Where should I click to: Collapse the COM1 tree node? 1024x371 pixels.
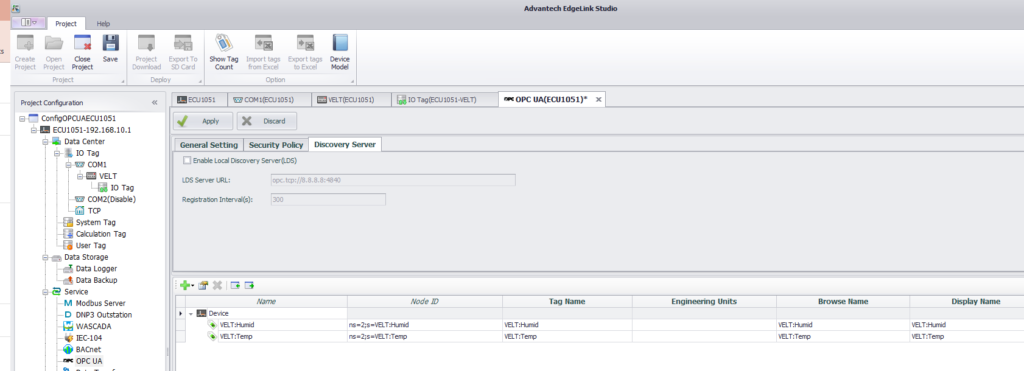pyautogui.click(x=69, y=165)
